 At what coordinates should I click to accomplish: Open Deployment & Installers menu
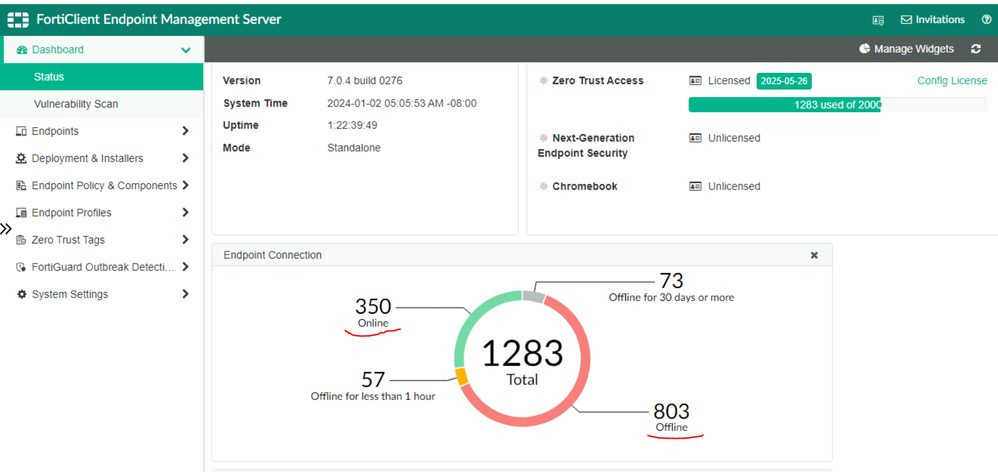pyautogui.click(x=102, y=158)
